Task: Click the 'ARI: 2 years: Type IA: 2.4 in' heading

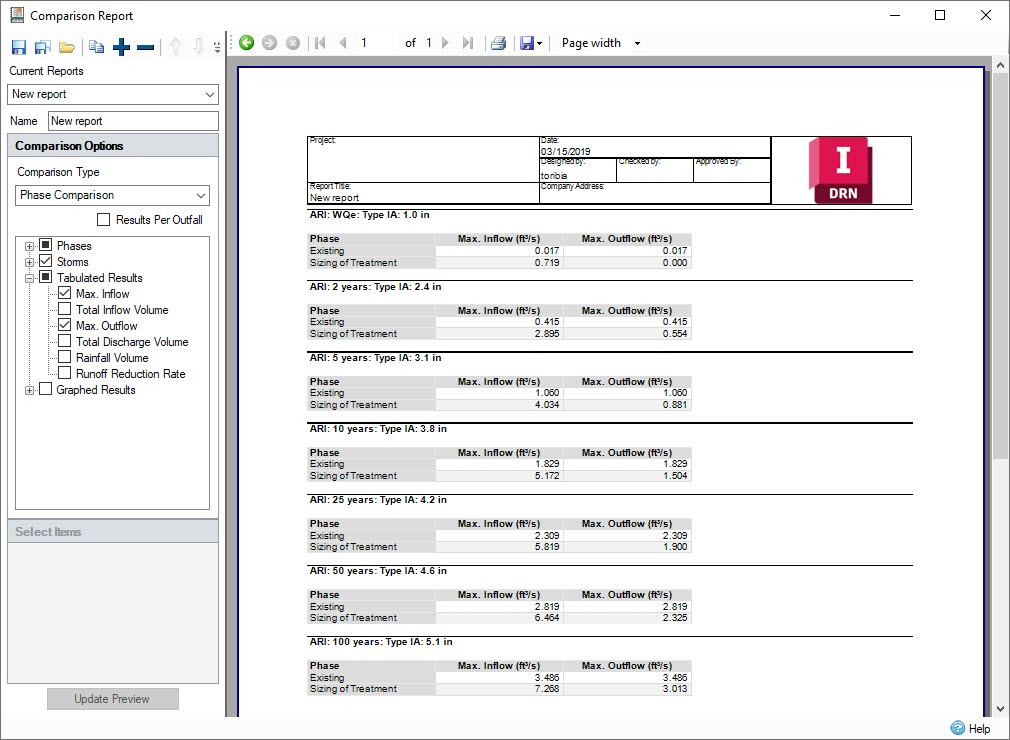Action: click(375, 287)
